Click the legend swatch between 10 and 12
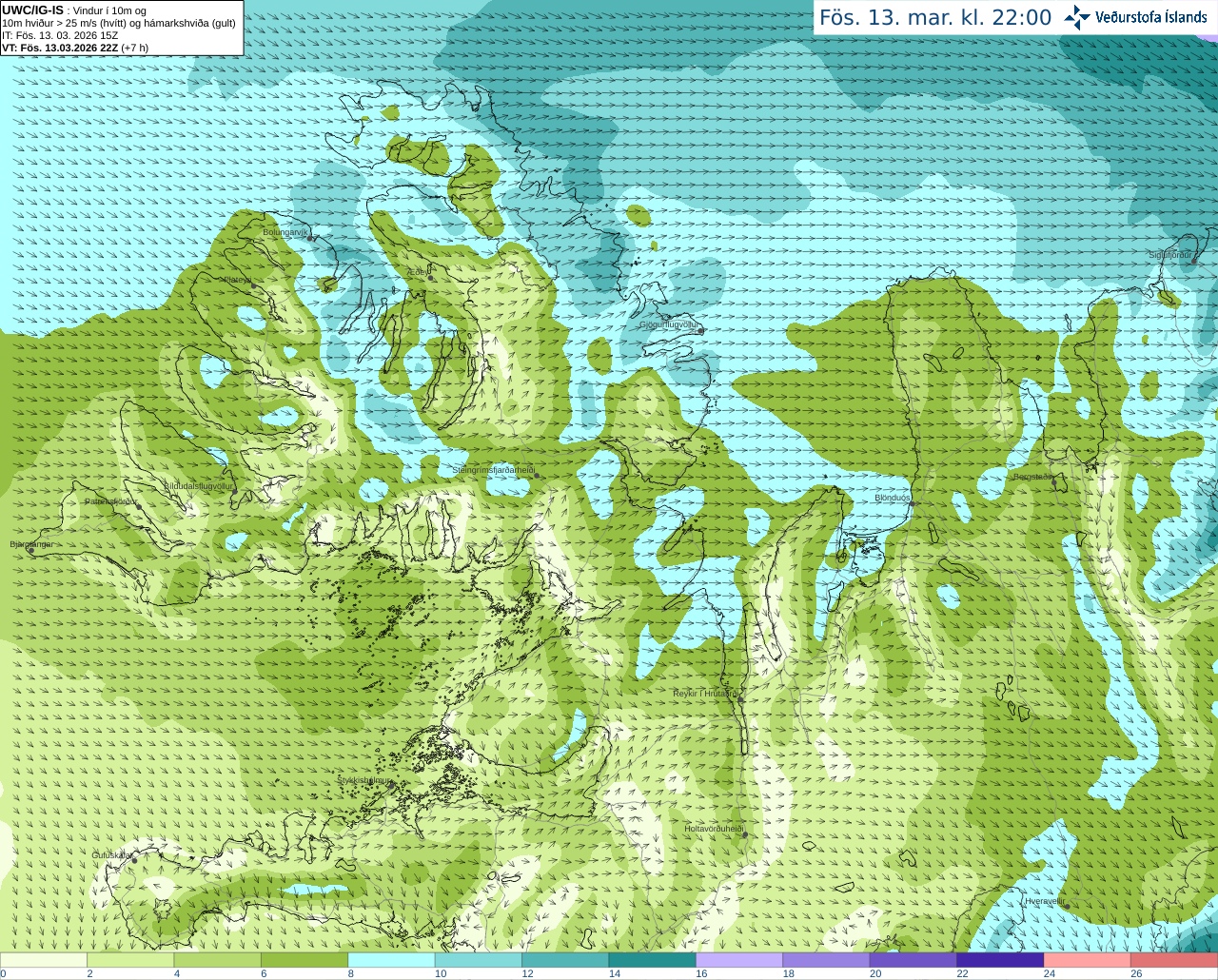The height and width of the screenshot is (980, 1218). (x=479, y=960)
